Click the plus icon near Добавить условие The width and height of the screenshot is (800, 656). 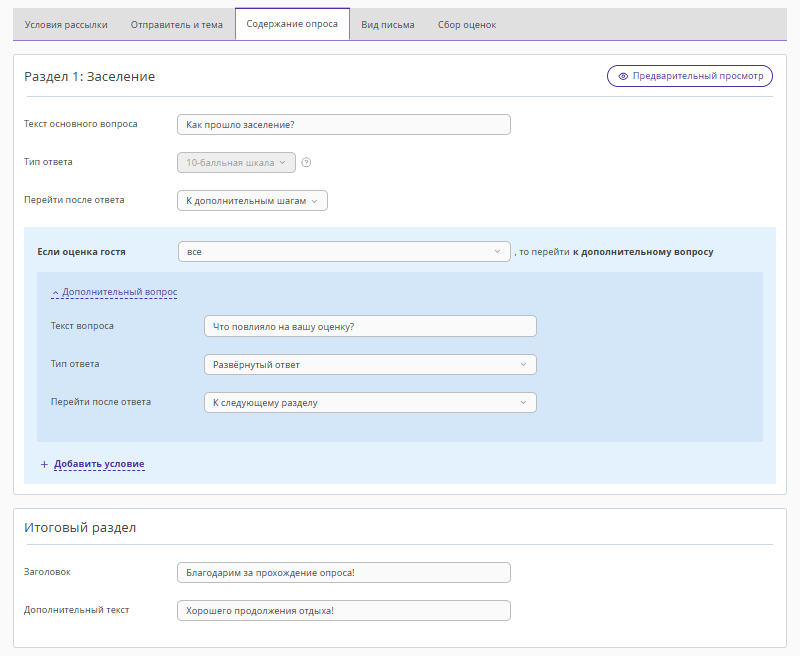[44, 464]
